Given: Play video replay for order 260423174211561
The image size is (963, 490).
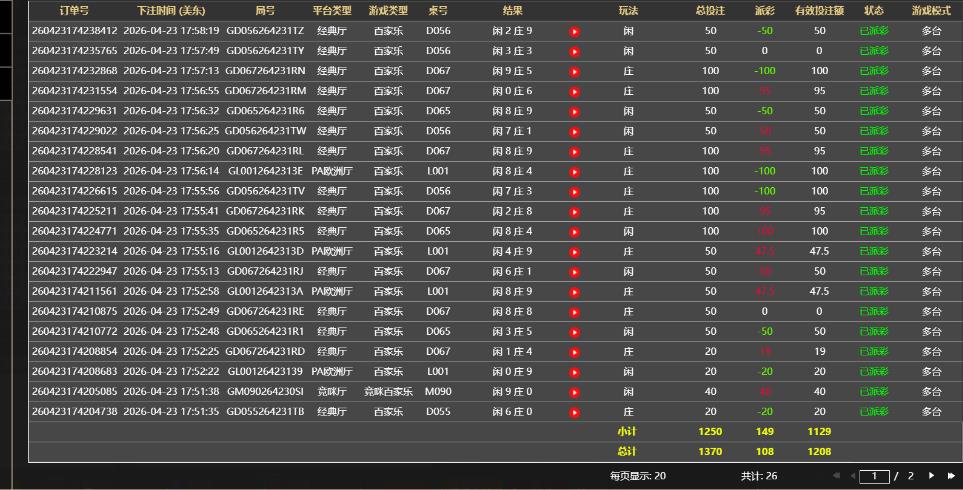Looking at the screenshot, I should 574,292.
